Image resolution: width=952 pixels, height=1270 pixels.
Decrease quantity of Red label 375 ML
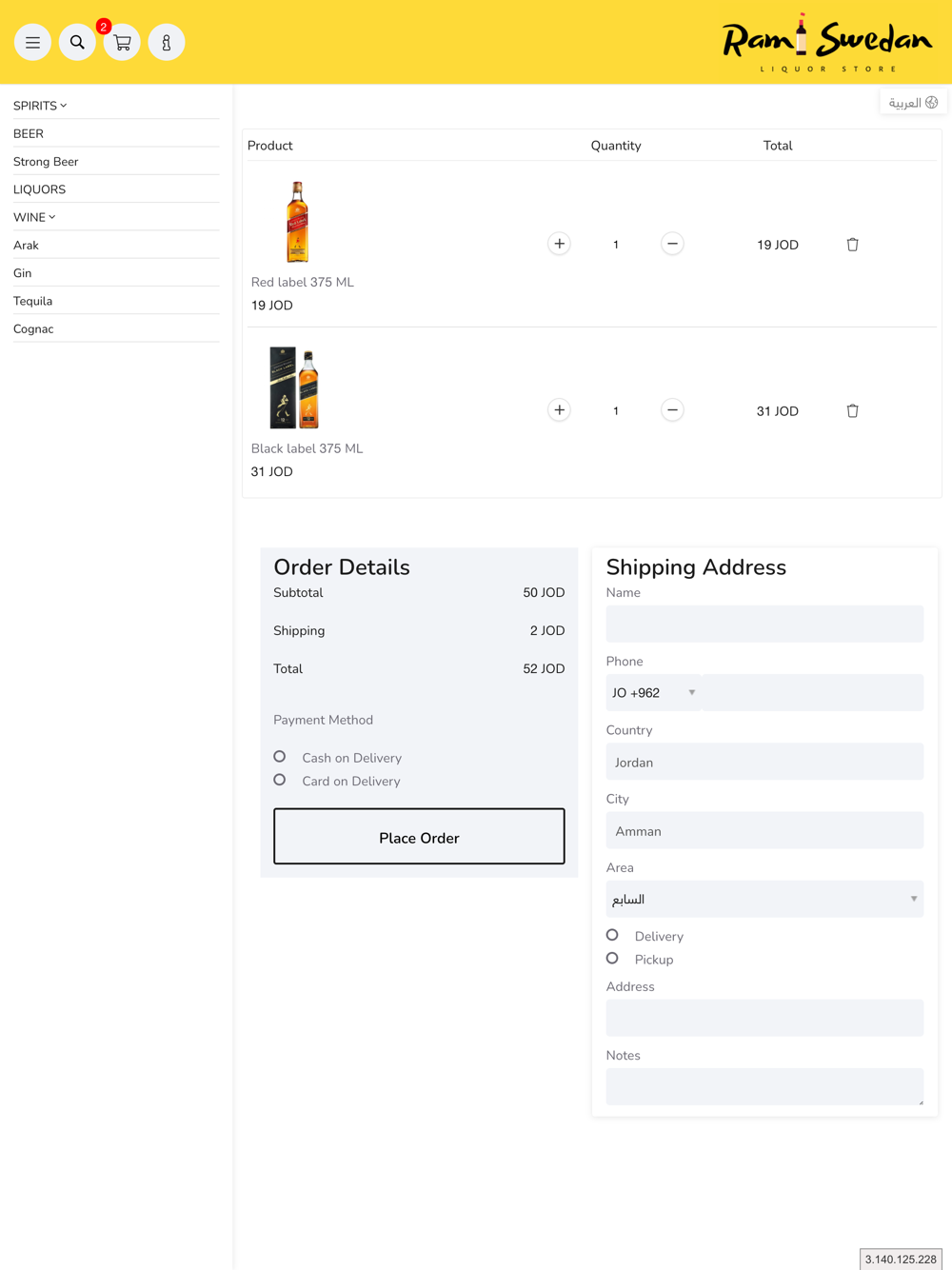[x=672, y=244]
